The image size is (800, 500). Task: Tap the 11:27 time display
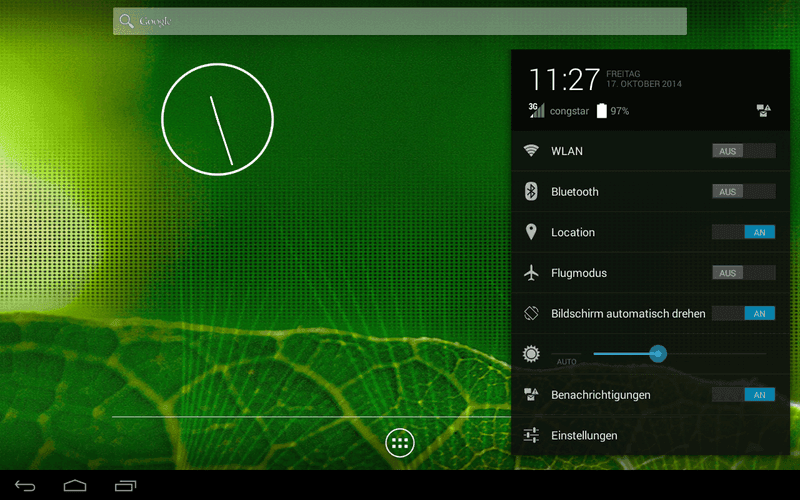(x=564, y=80)
